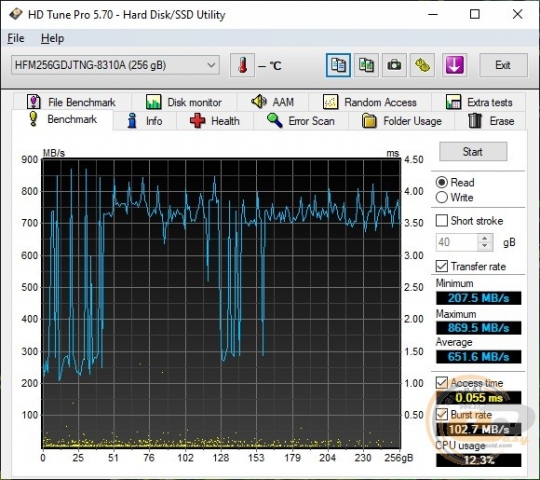Screen dimensions: 540x480
Task: Enable the Short stroke checkbox
Action: [442, 220]
